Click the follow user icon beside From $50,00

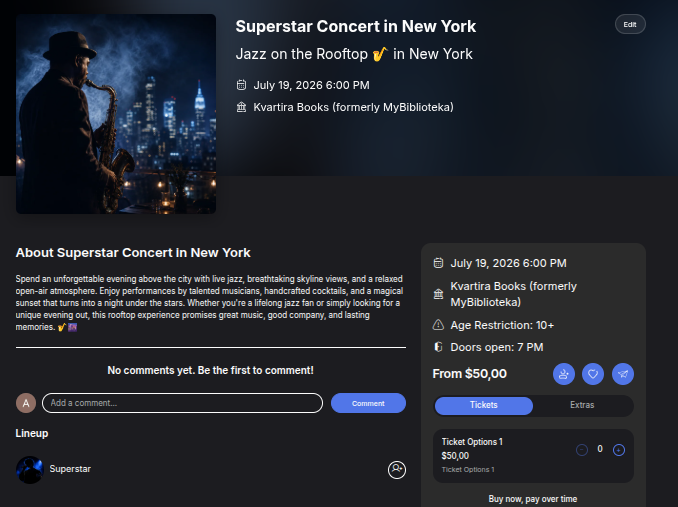tap(563, 374)
